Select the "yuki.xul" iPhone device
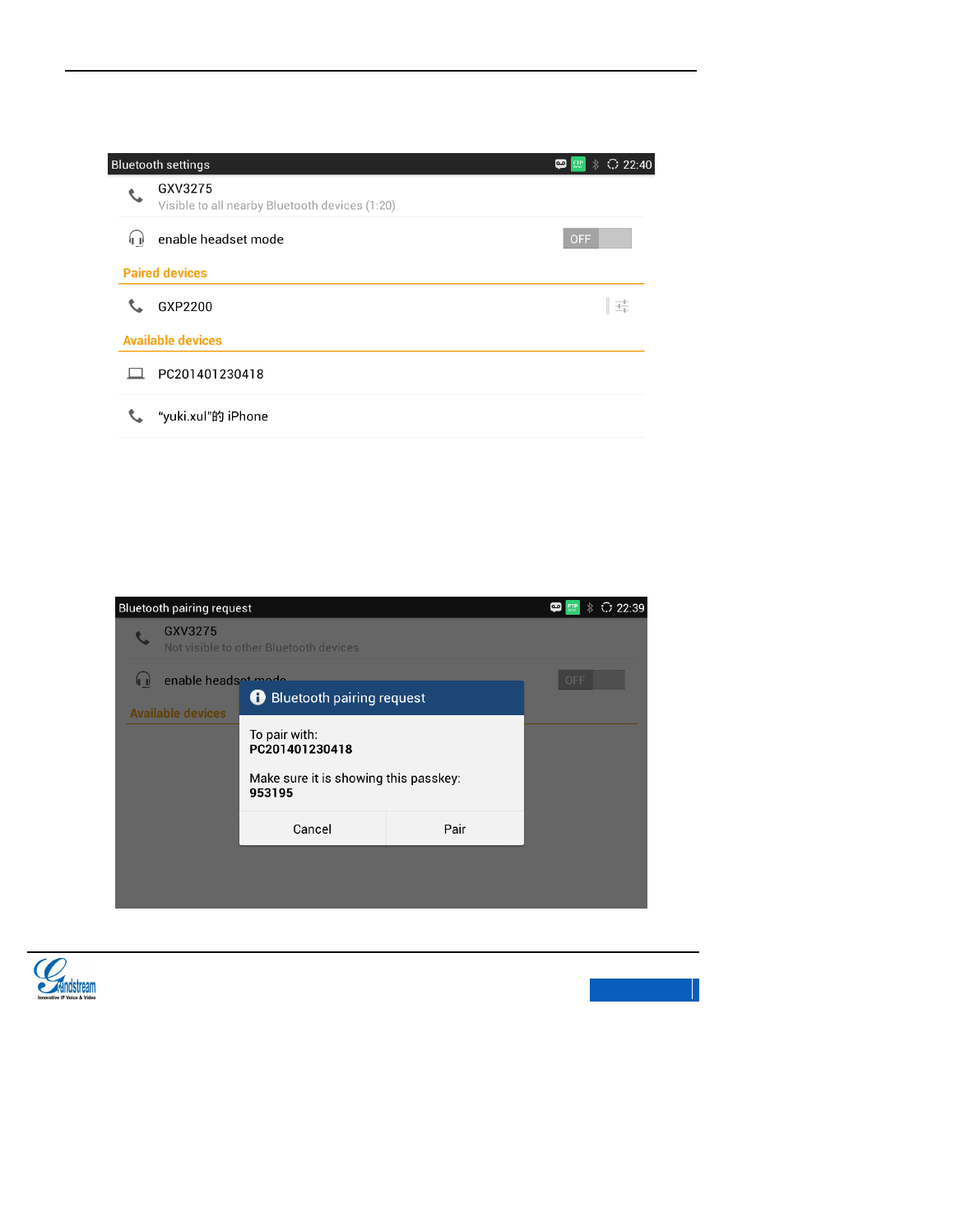Screen dimensions: 974x1232 click(x=382, y=416)
